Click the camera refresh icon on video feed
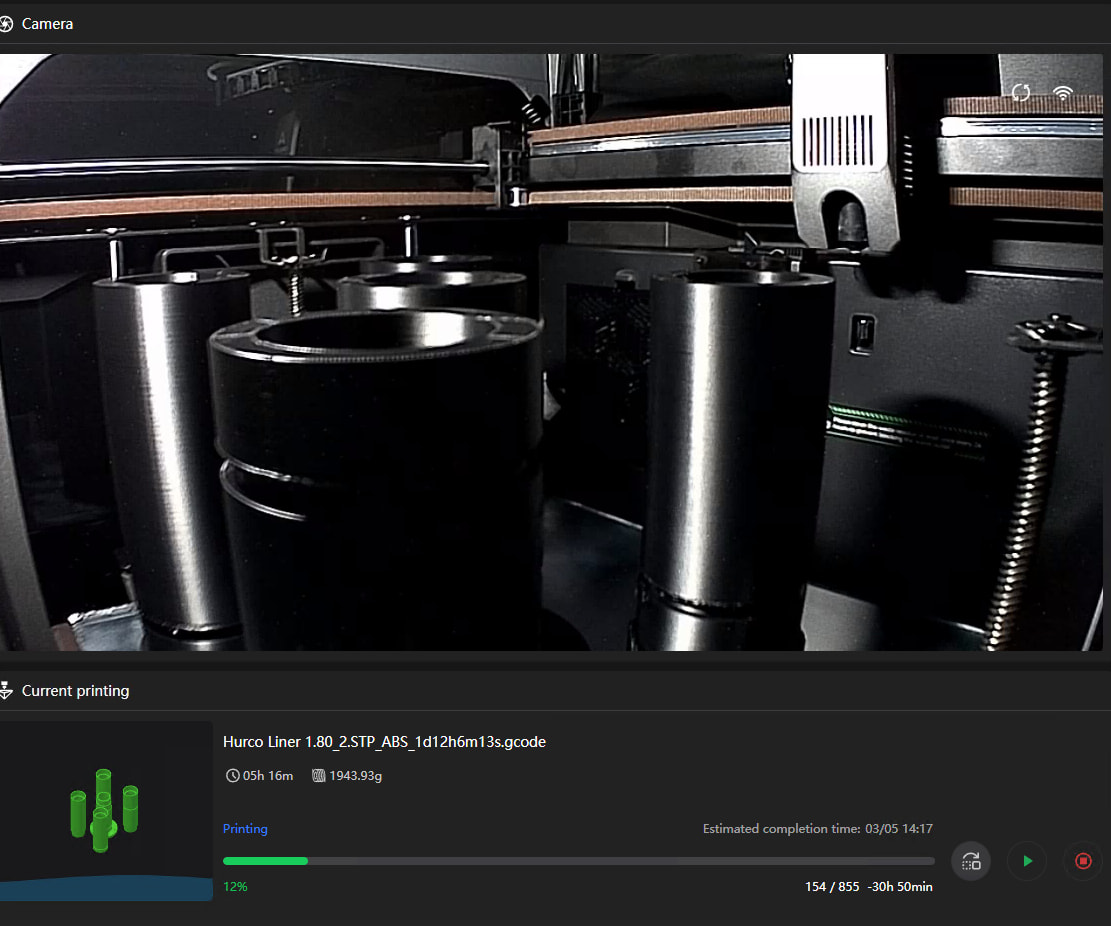Image resolution: width=1111 pixels, height=926 pixels. (x=1021, y=93)
